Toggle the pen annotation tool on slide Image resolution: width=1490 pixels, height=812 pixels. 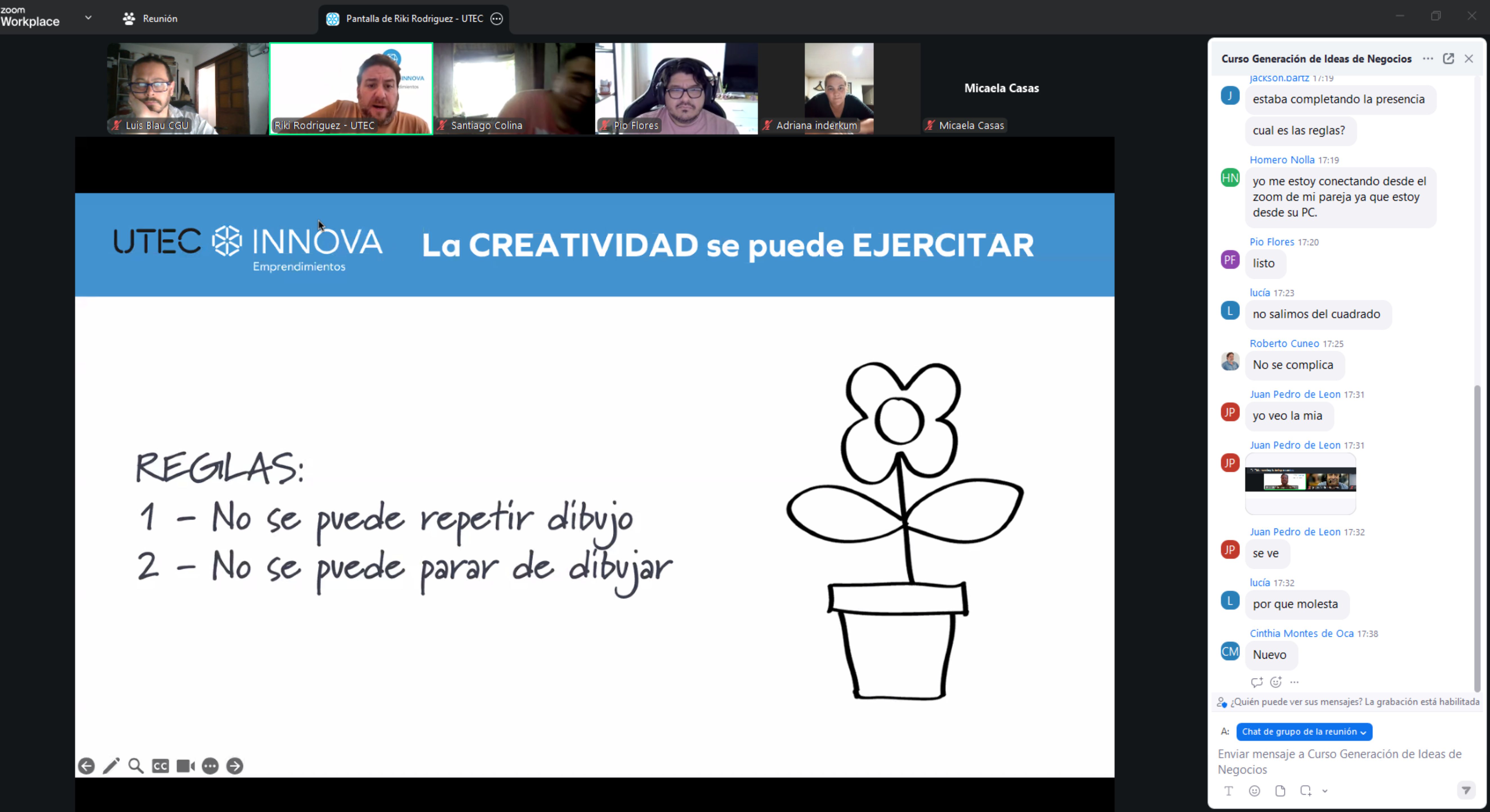(x=111, y=766)
